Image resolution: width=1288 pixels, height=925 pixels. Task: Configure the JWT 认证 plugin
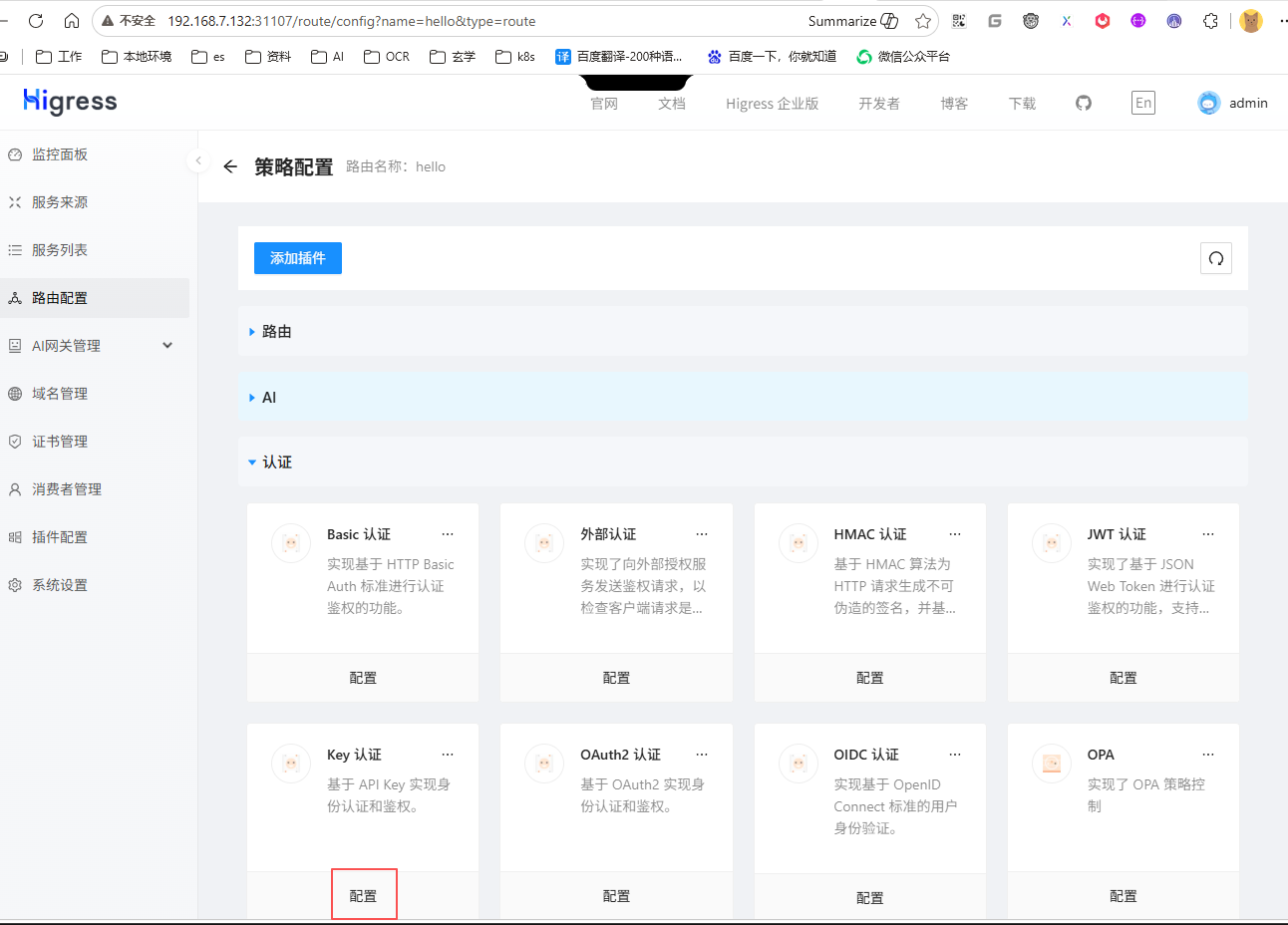[x=1124, y=678]
